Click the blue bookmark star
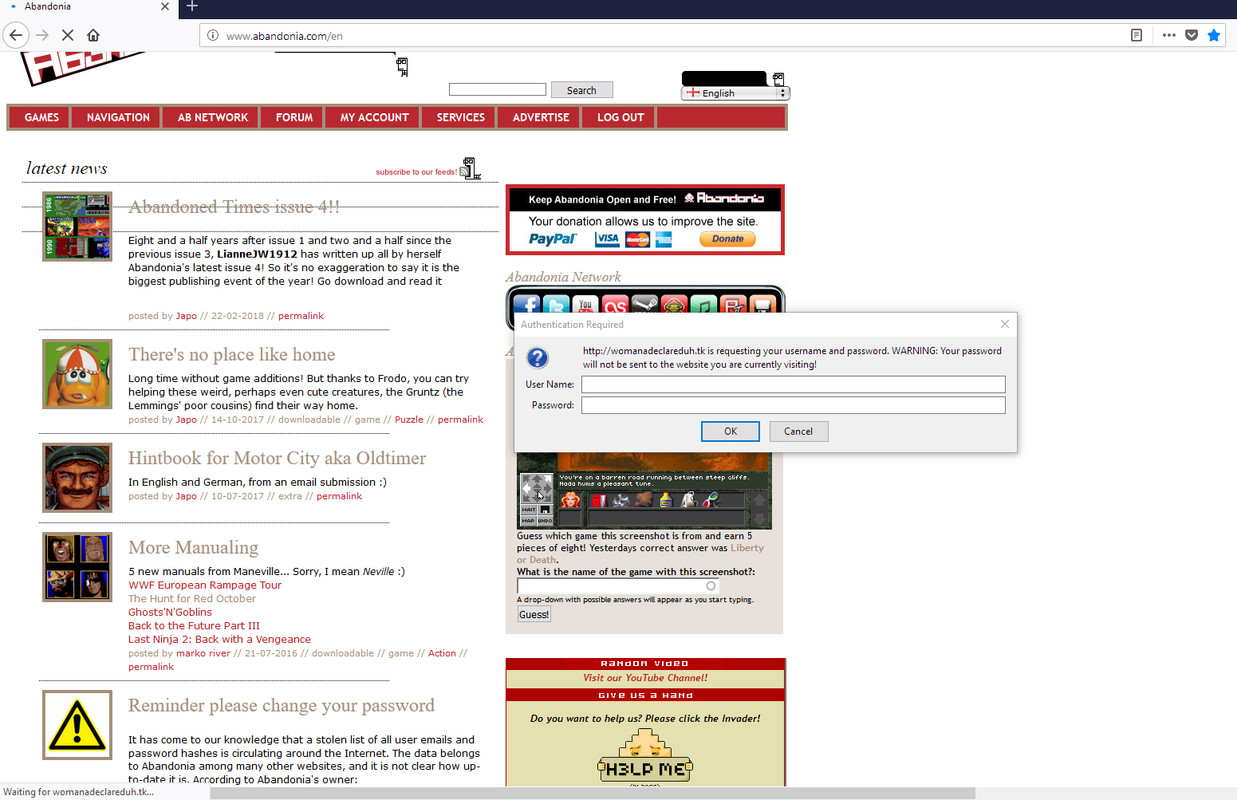 point(1214,35)
